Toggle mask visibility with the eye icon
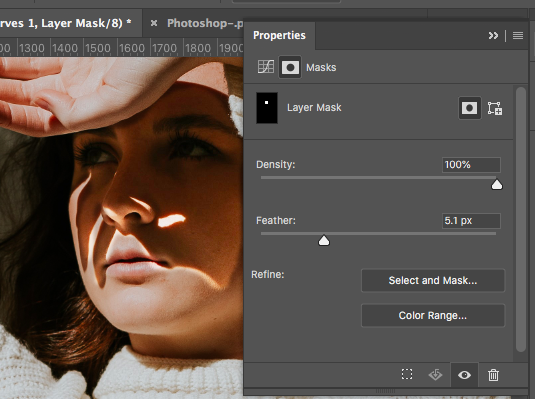This screenshot has height=399, width=535. coord(464,375)
